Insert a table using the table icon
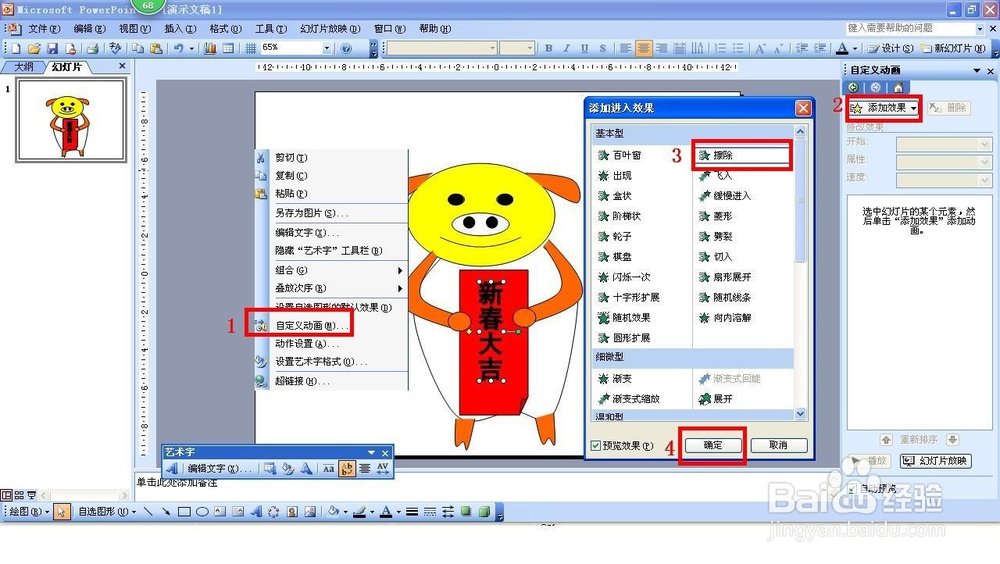The height and width of the screenshot is (564, 1000). tap(228, 48)
